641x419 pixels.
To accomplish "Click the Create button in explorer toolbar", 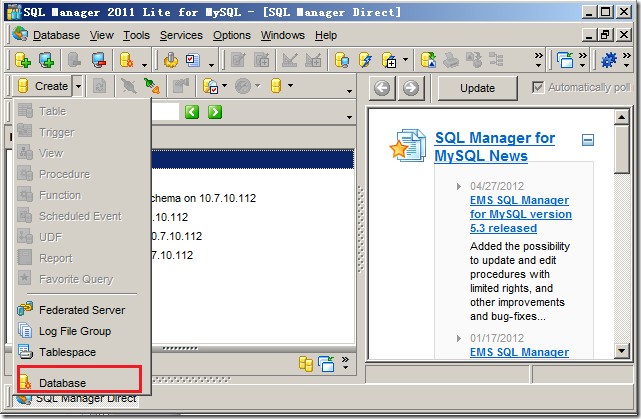I will pos(43,86).
